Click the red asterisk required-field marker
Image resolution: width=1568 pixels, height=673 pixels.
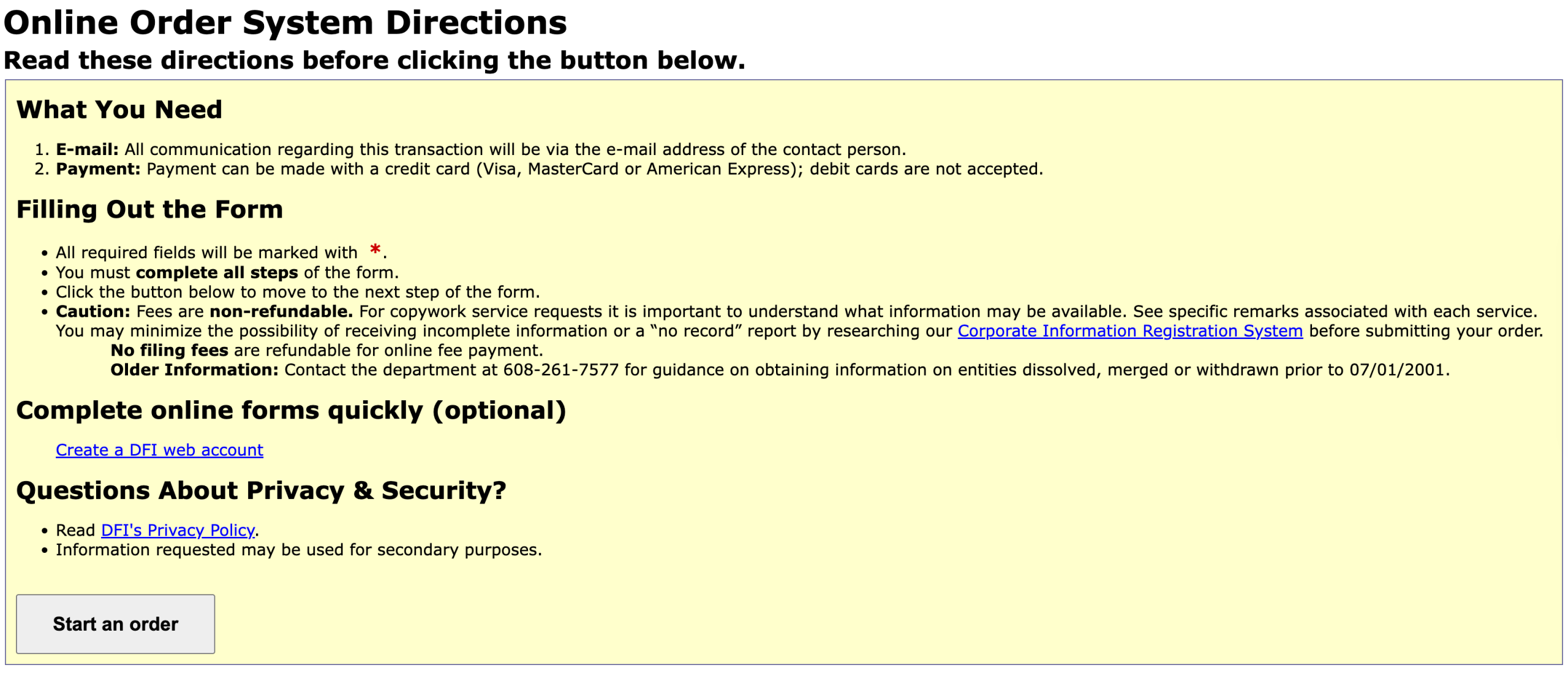click(375, 249)
